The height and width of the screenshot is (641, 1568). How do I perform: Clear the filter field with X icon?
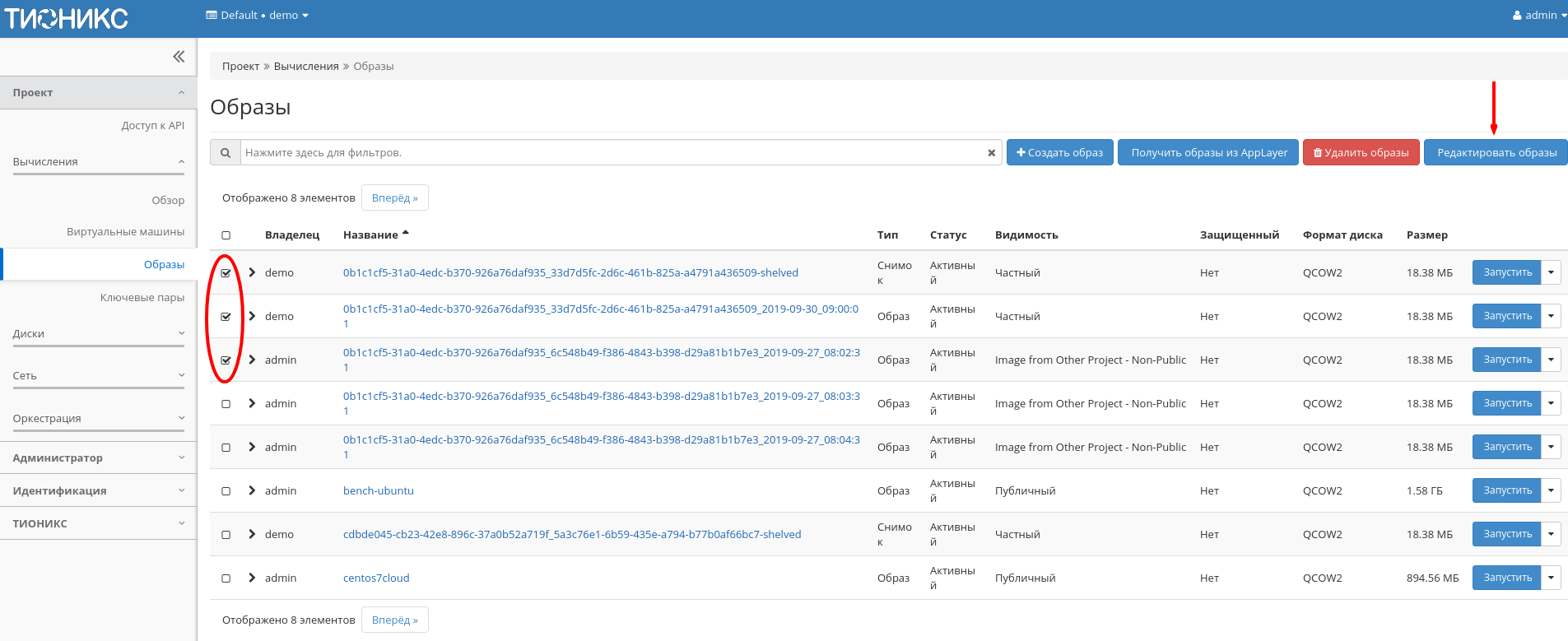991,153
